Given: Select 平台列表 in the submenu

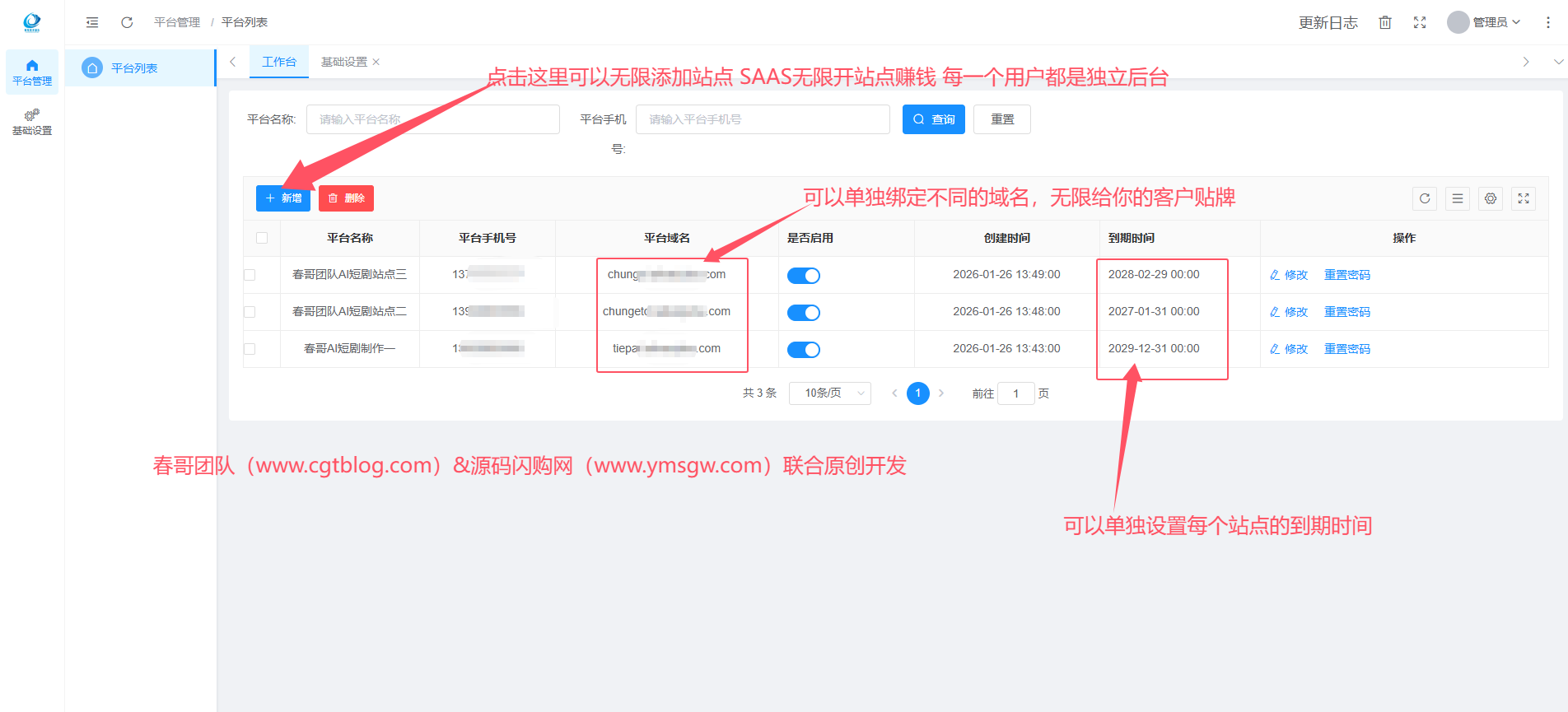Looking at the screenshot, I should [x=140, y=67].
